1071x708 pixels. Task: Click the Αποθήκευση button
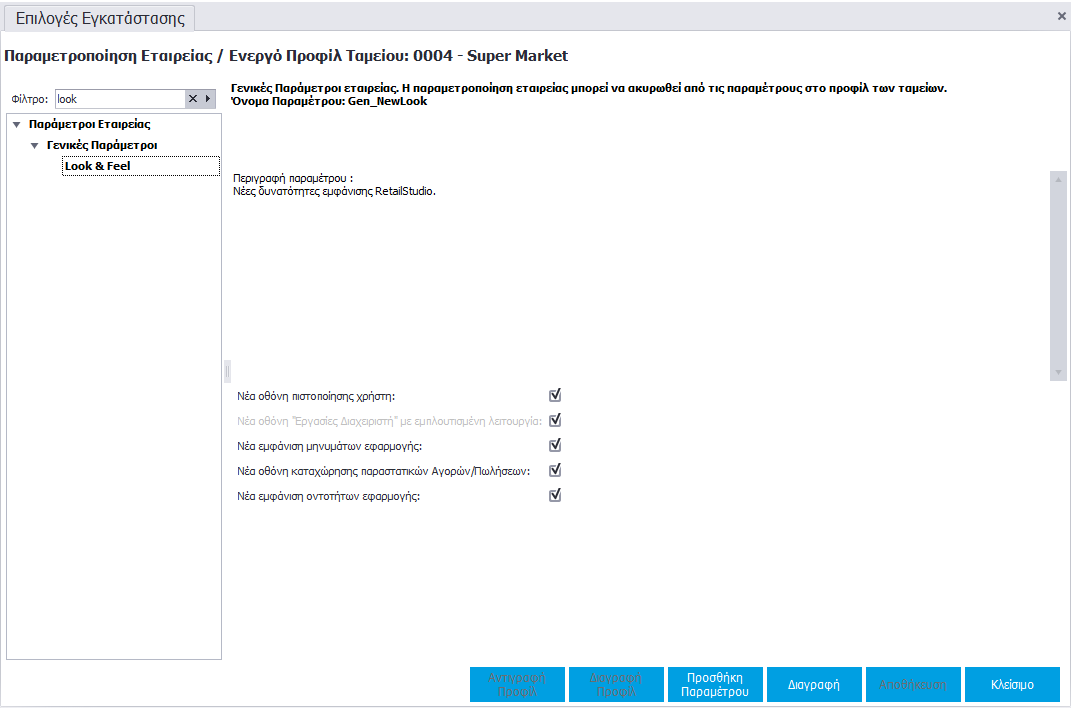[x=913, y=685]
